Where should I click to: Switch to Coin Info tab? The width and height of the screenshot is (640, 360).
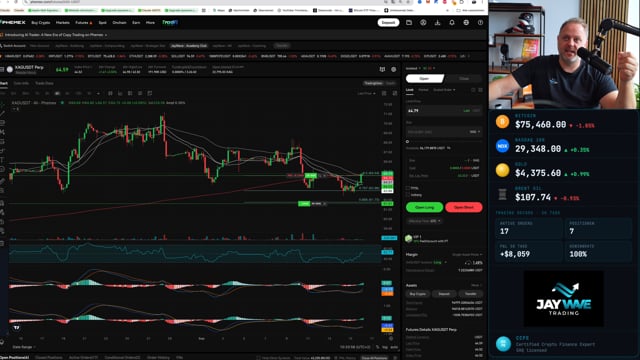(x=21, y=83)
